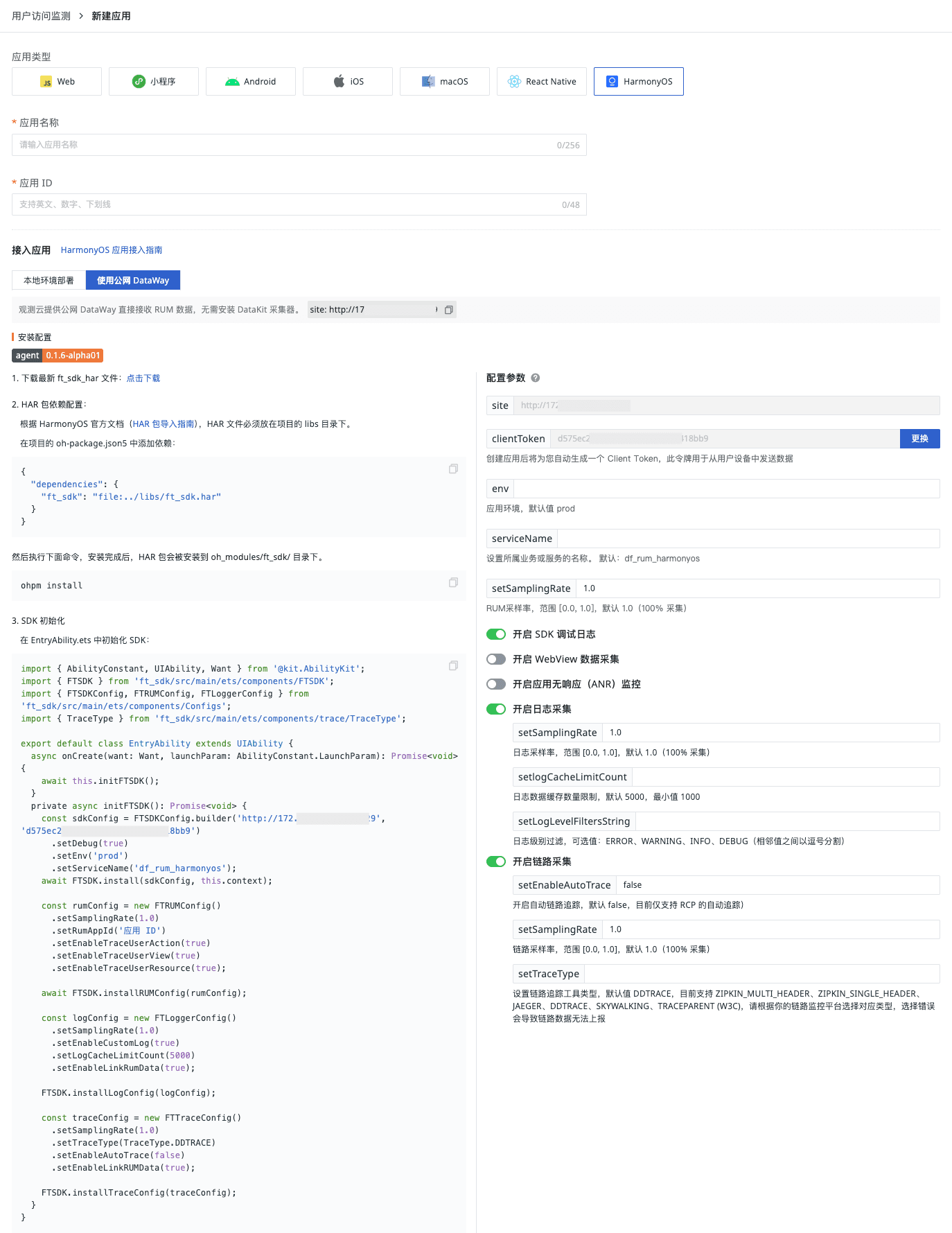Pick the React Native application type
952x1233 pixels.
(542, 82)
